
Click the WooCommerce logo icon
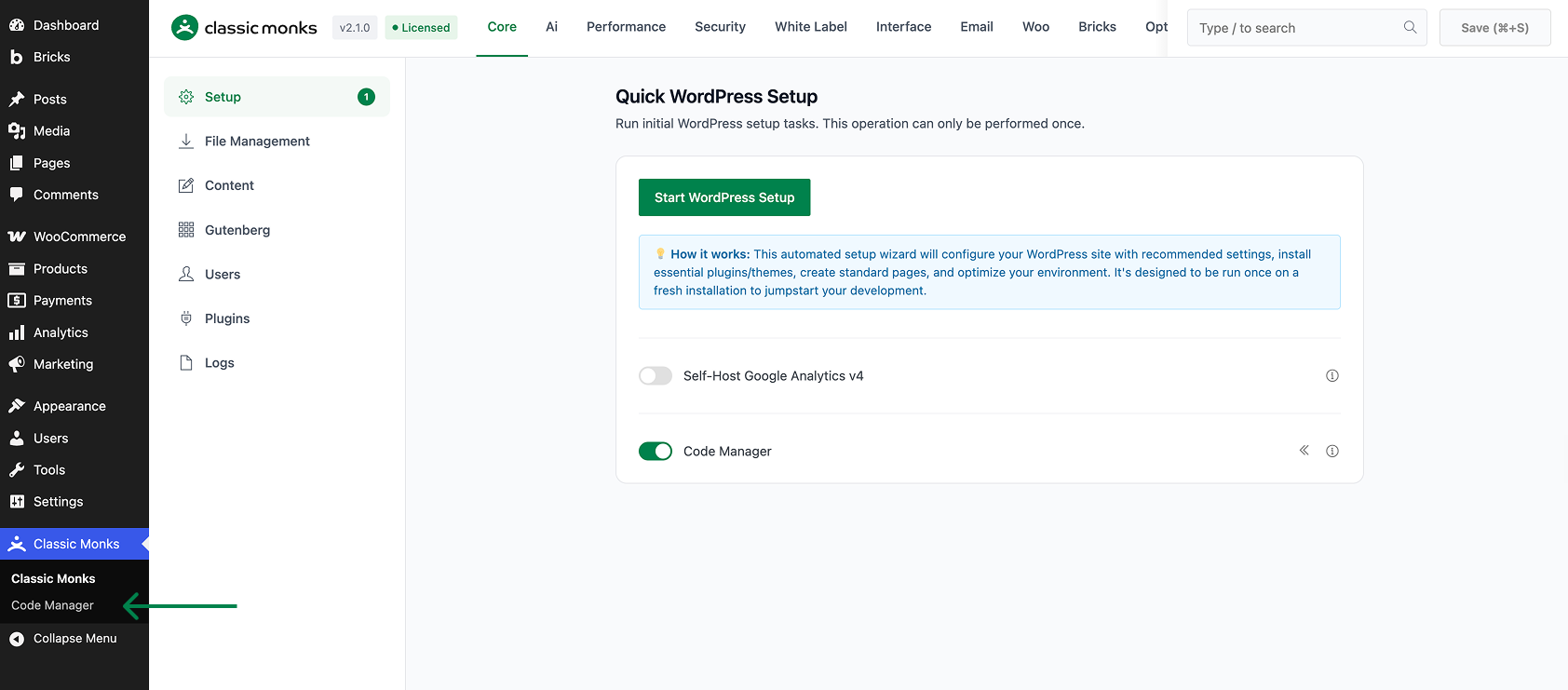point(17,237)
